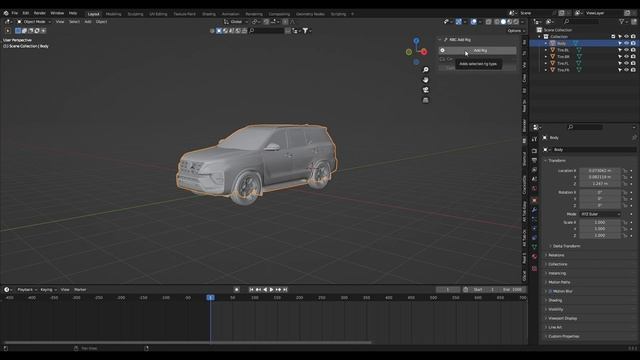Jump to the timeline end frame
The image size is (640, 360).
tap(285, 289)
